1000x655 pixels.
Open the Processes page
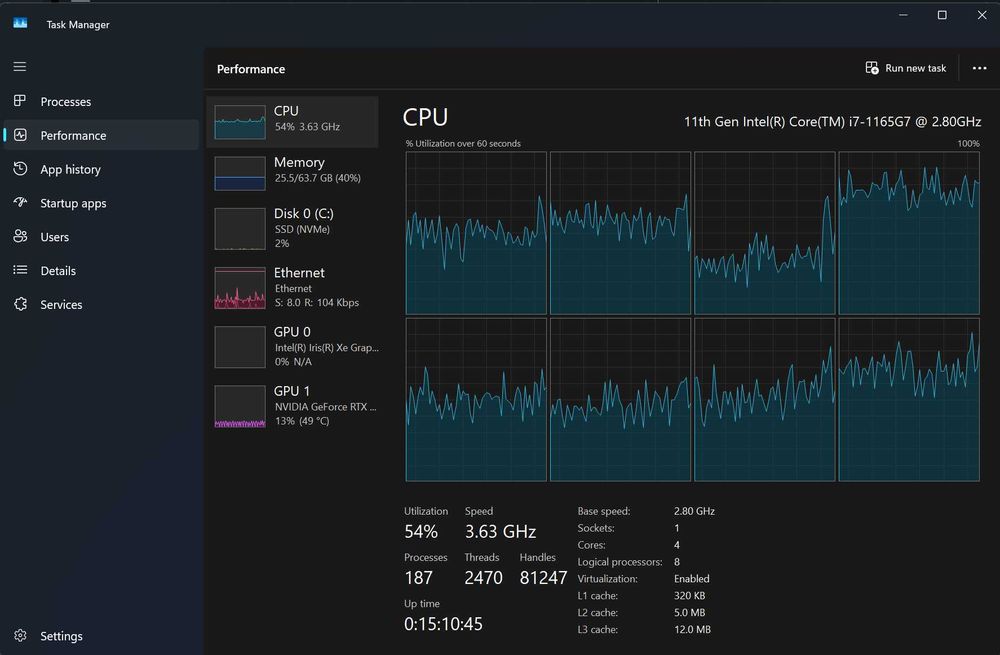coord(101,101)
